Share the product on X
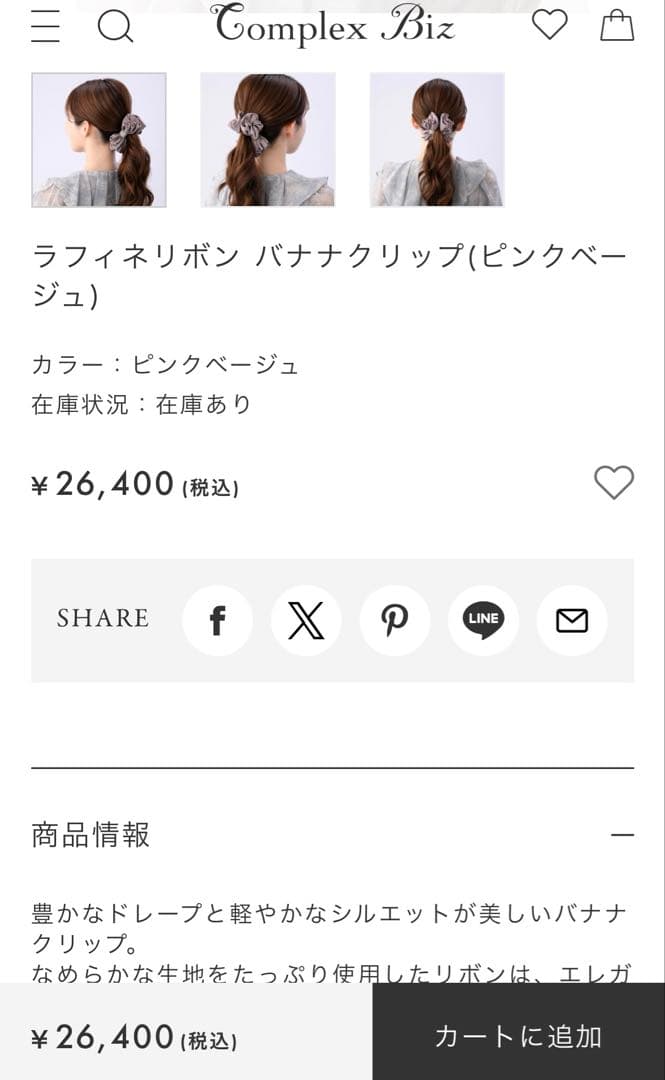The width and height of the screenshot is (665, 1080). [306, 620]
